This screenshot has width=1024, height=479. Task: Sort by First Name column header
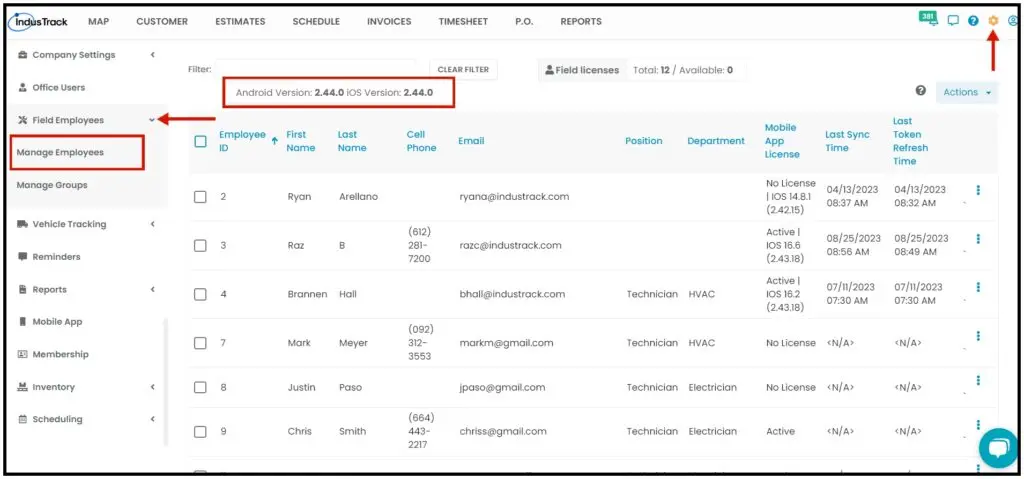coord(300,141)
